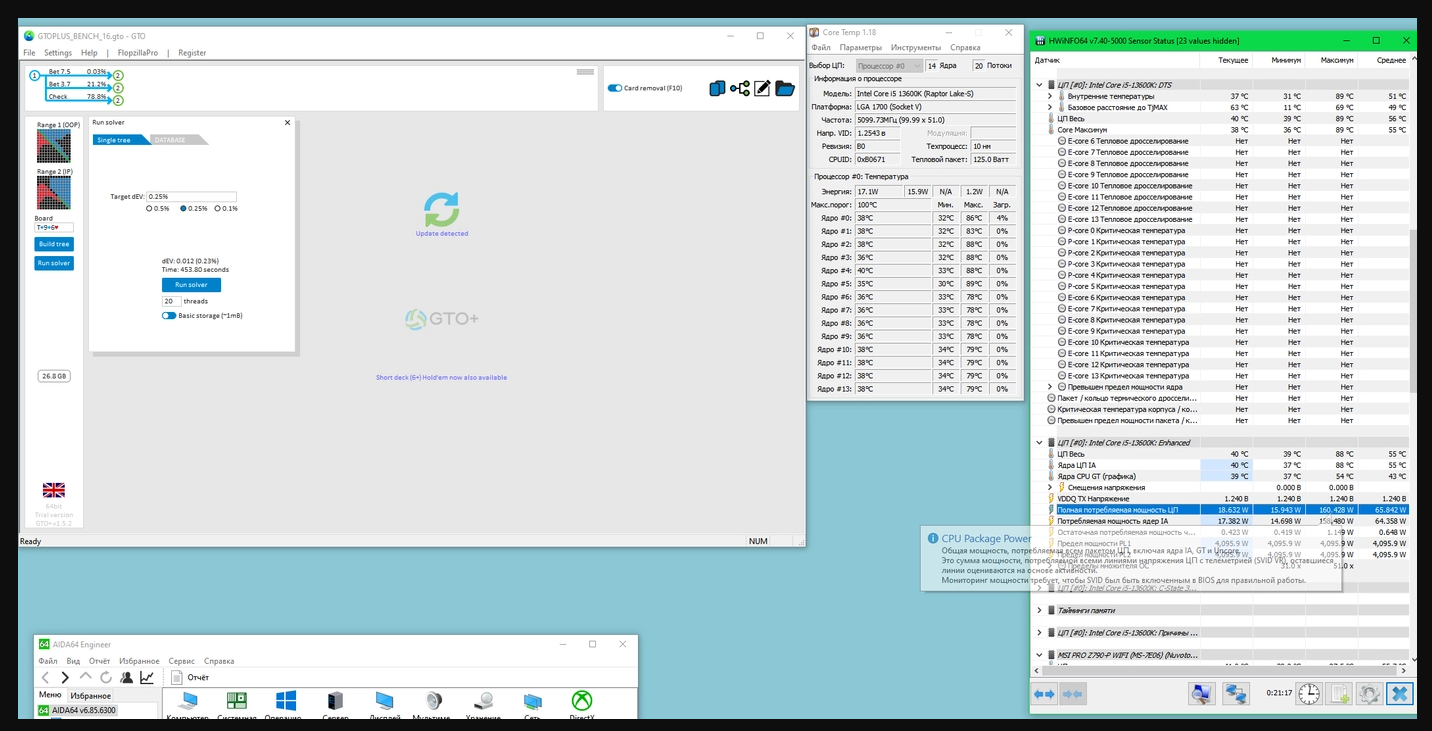This screenshot has height=731, width=1432.
Task: Open the DirectX category icon in AIDA64
Action: click(x=582, y=702)
